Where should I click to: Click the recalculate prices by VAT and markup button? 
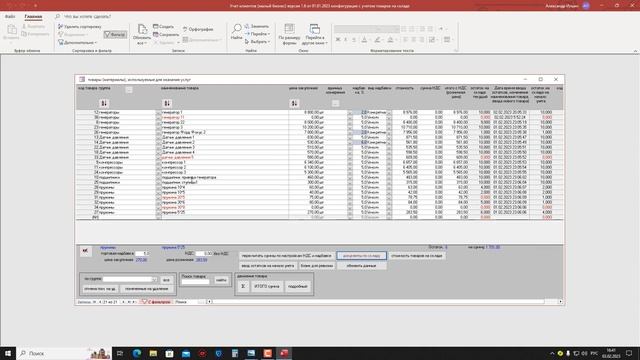[287, 256]
